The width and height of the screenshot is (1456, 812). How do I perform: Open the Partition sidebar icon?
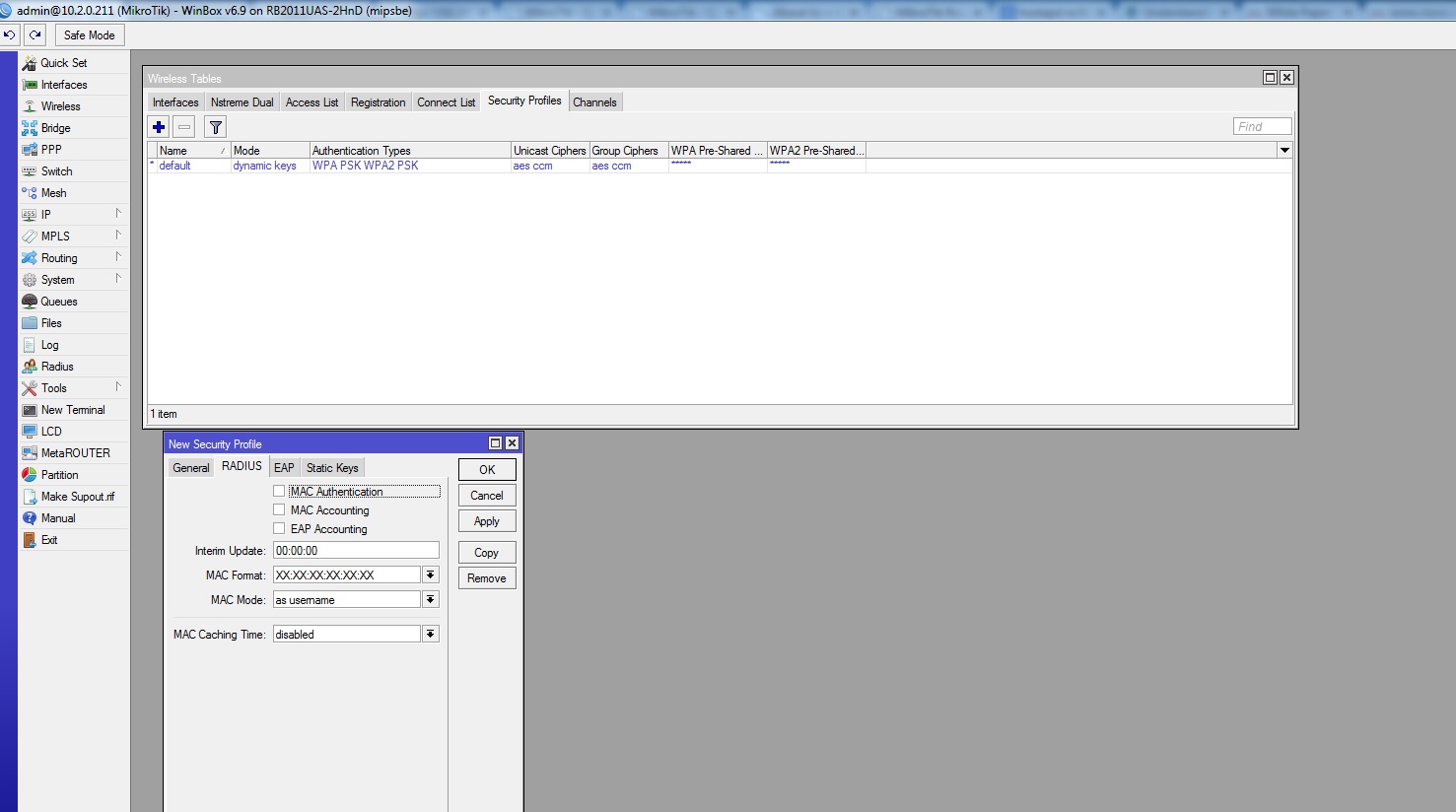(30, 475)
